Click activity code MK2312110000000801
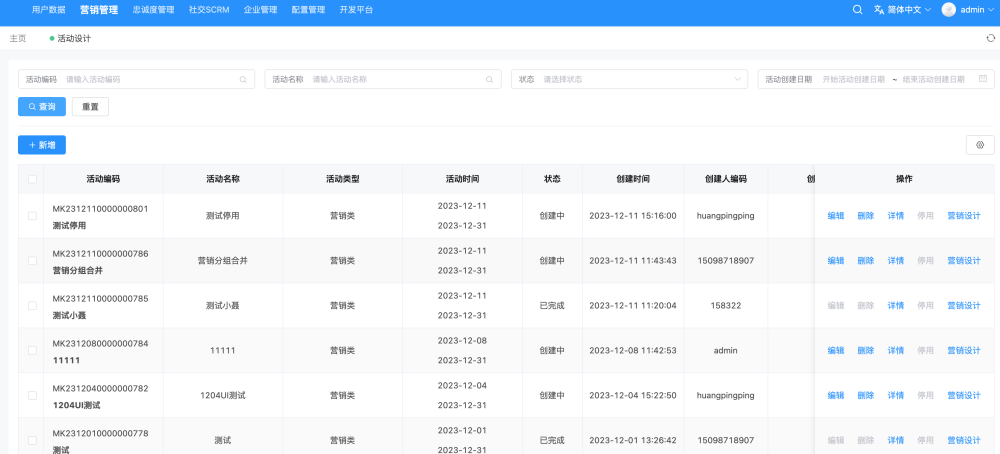The height and width of the screenshot is (454, 1000). (101, 209)
